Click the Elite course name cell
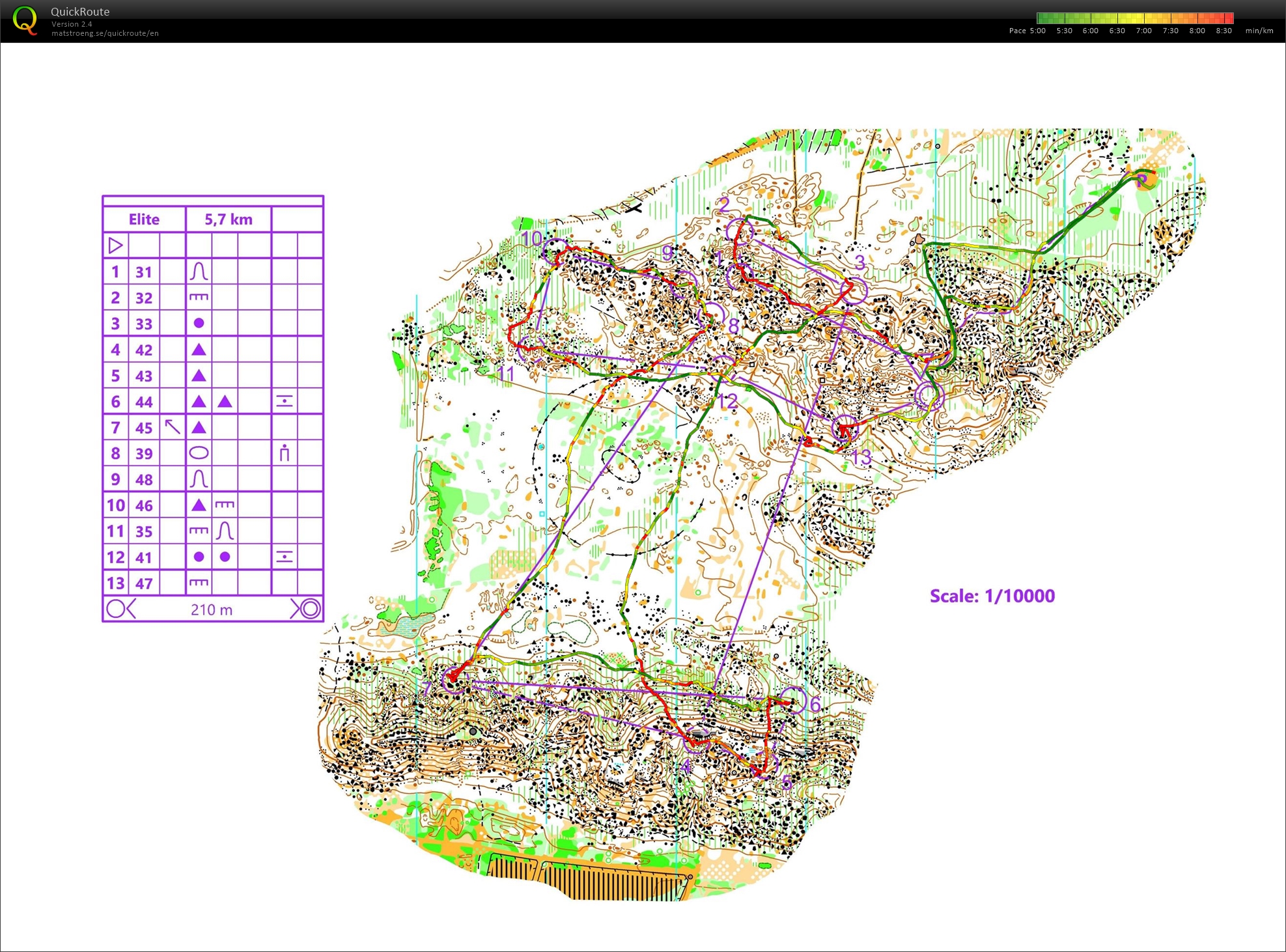 [x=144, y=219]
